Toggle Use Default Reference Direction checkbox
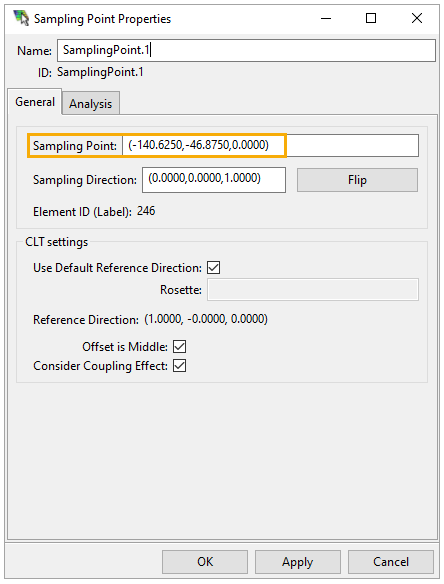The image size is (444, 584). coord(213,267)
